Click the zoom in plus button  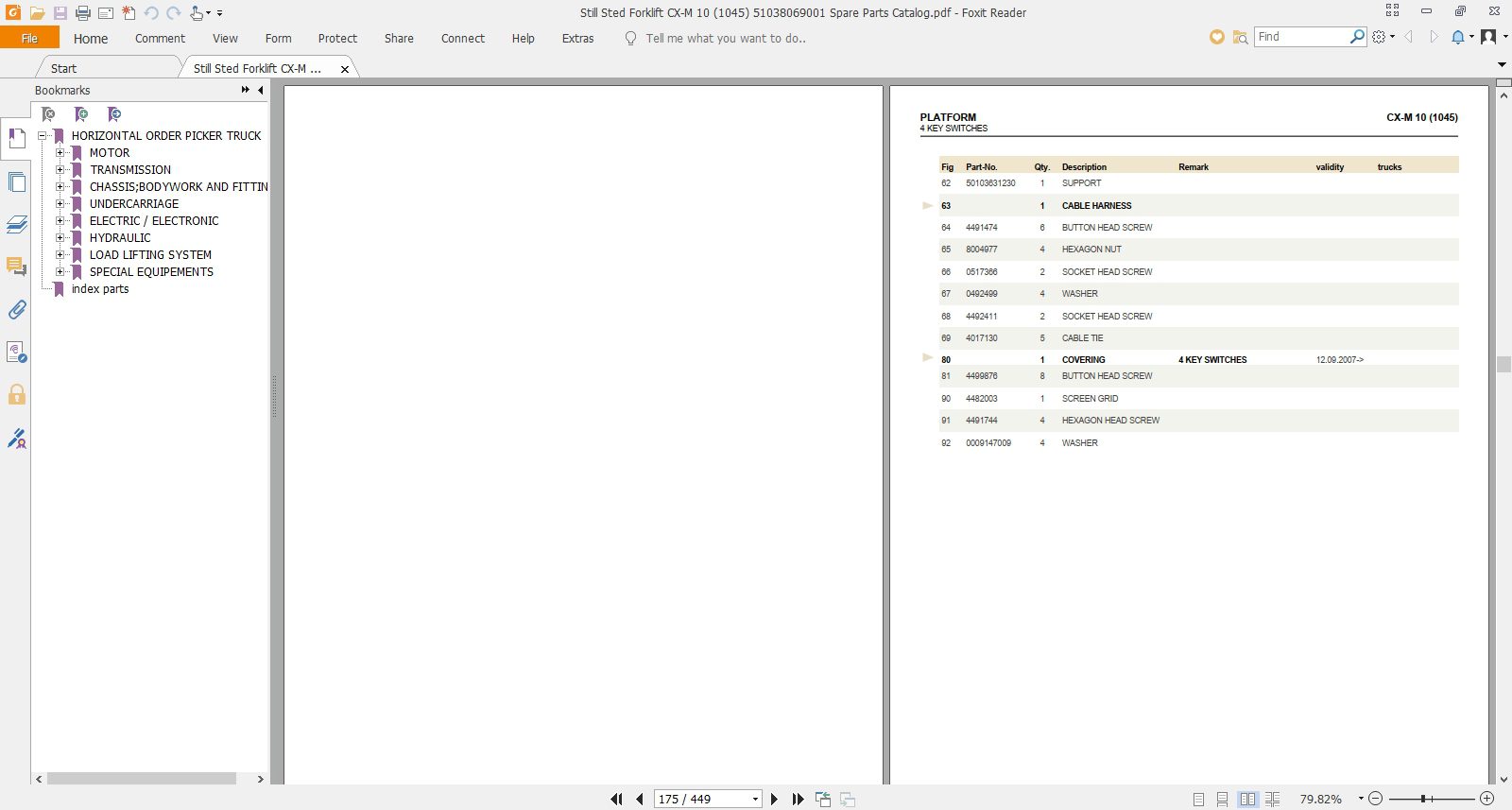click(1486, 799)
